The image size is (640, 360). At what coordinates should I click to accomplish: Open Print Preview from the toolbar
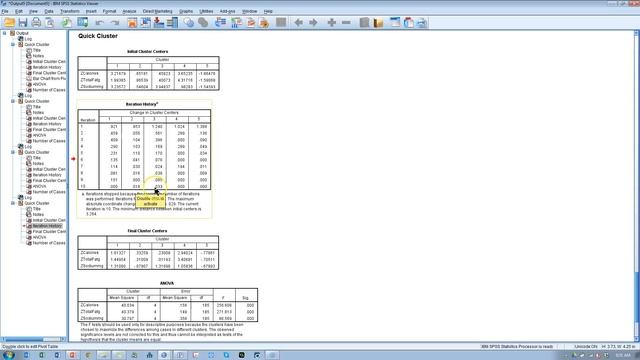click(49, 22)
